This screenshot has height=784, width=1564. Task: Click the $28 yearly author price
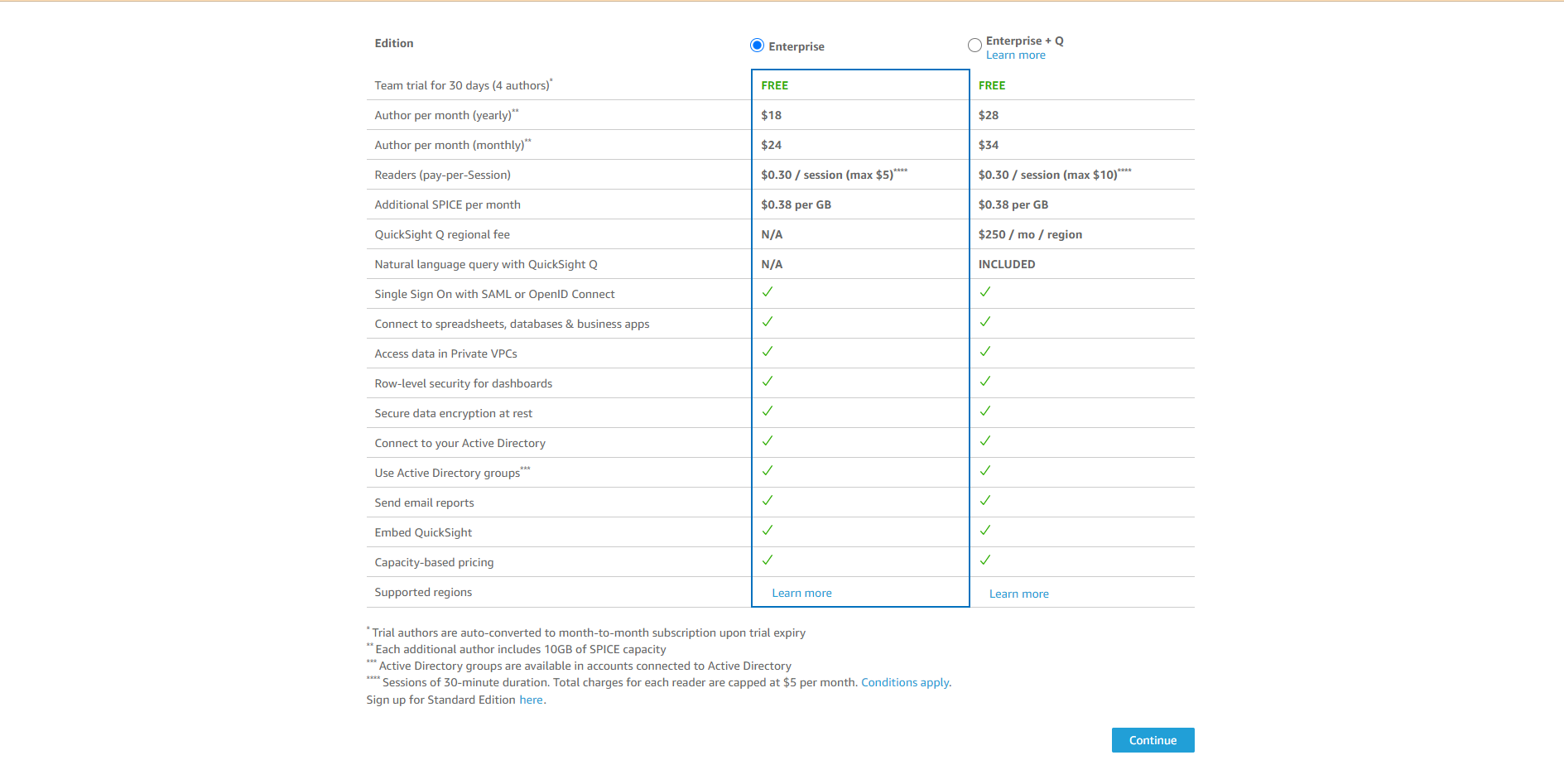989,115
